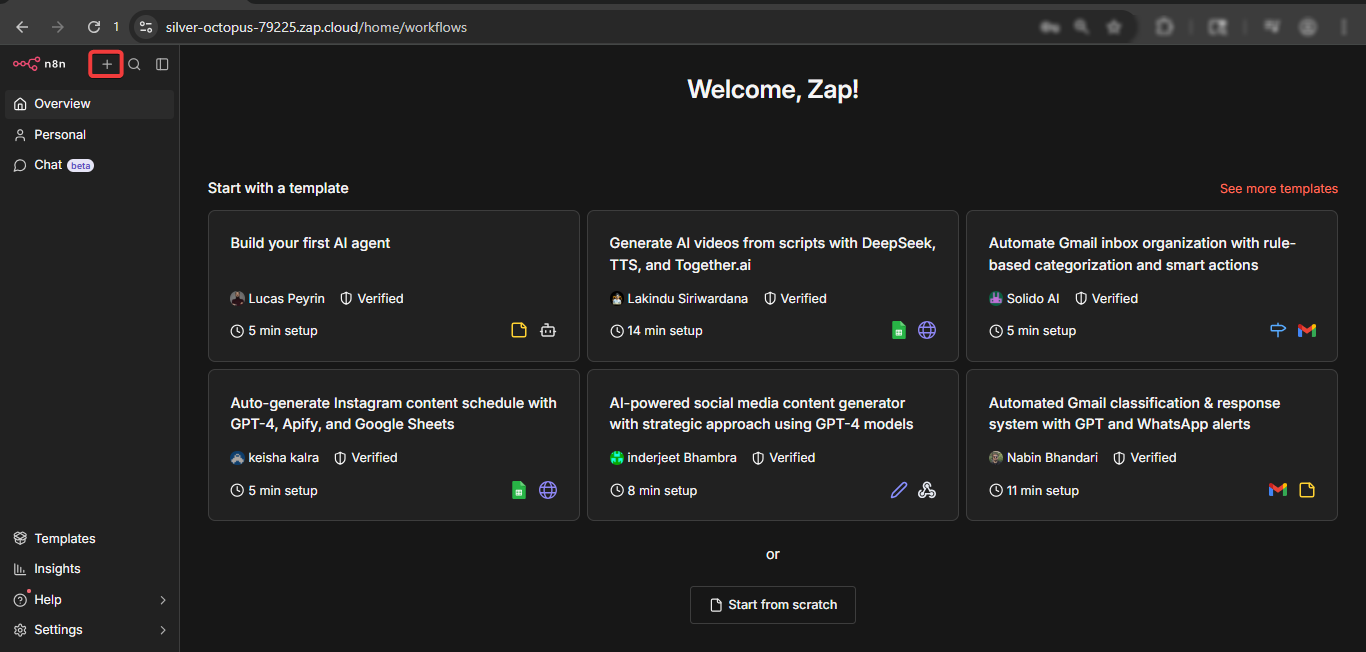Bookmark page using the star icon
Image resolution: width=1366 pixels, height=652 pixels.
[1114, 27]
